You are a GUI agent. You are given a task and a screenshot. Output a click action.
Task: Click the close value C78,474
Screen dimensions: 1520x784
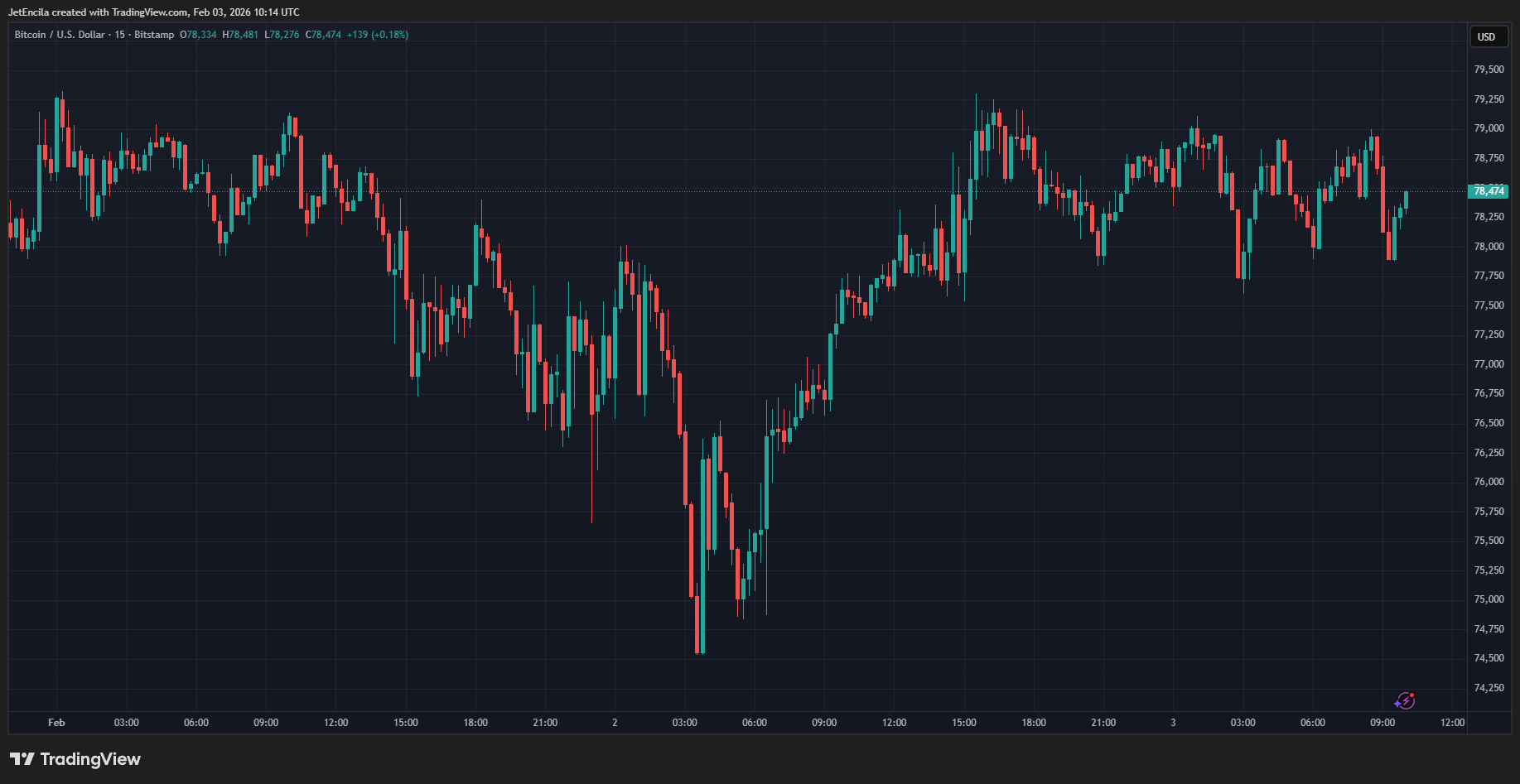(x=323, y=35)
